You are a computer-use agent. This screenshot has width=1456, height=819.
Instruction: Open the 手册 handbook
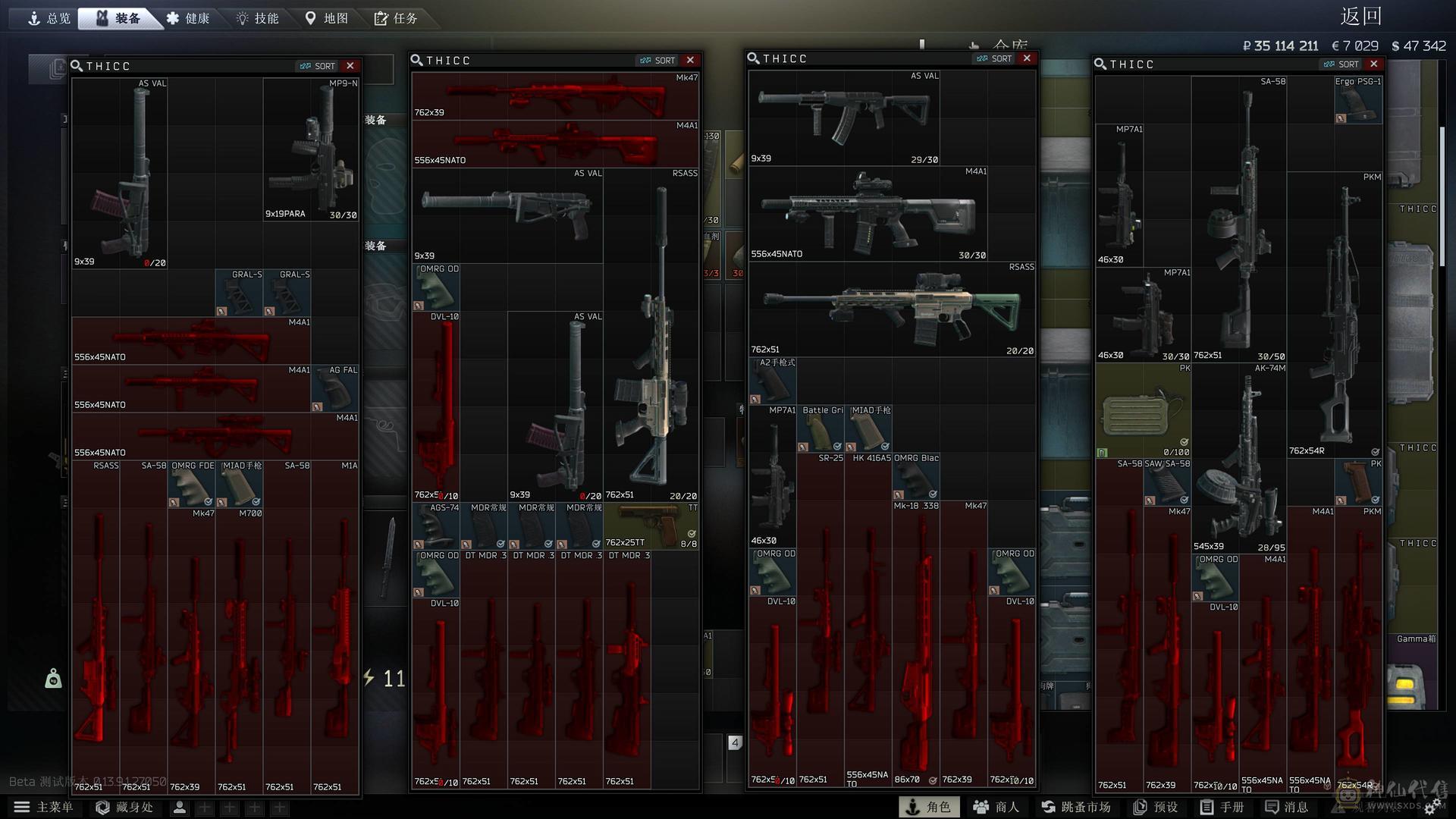(1222, 807)
